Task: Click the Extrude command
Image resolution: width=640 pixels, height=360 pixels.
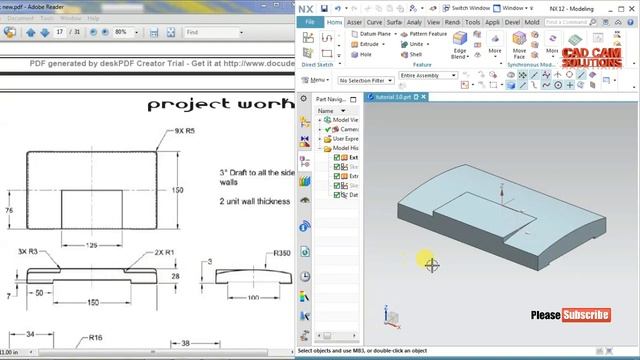Action: (x=365, y=44)
